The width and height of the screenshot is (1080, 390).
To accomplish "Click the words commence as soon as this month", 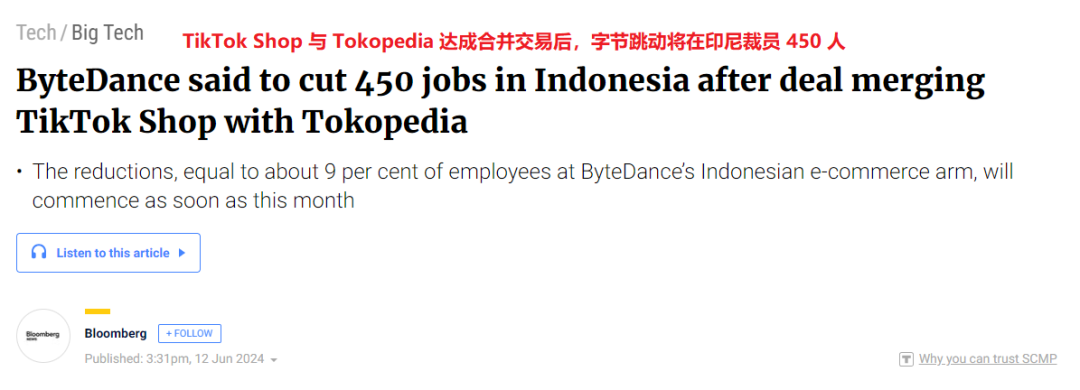I will point(193,201).
